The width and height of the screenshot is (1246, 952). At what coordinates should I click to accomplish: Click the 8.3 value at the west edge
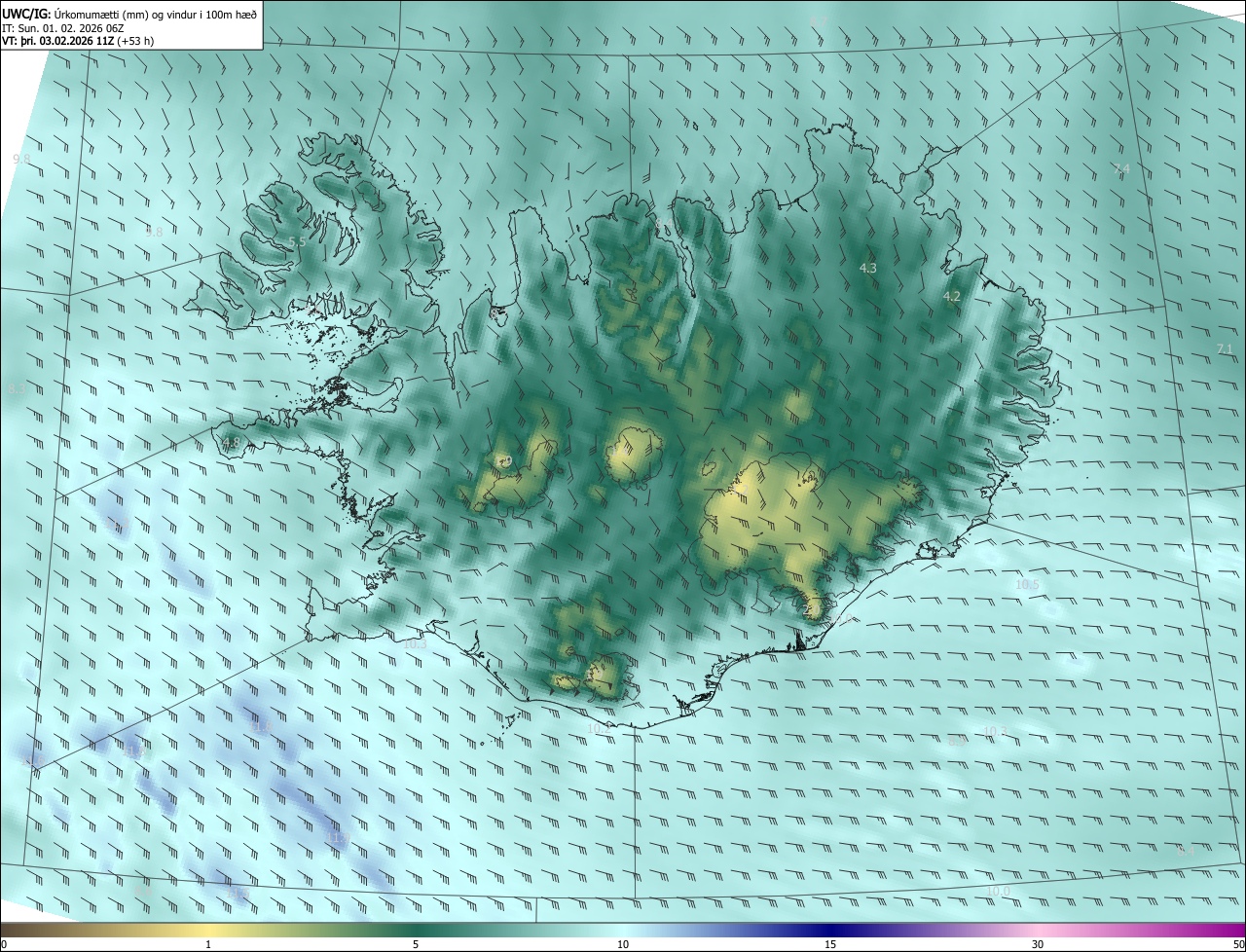pyautogui.click(x=18, y=388)
